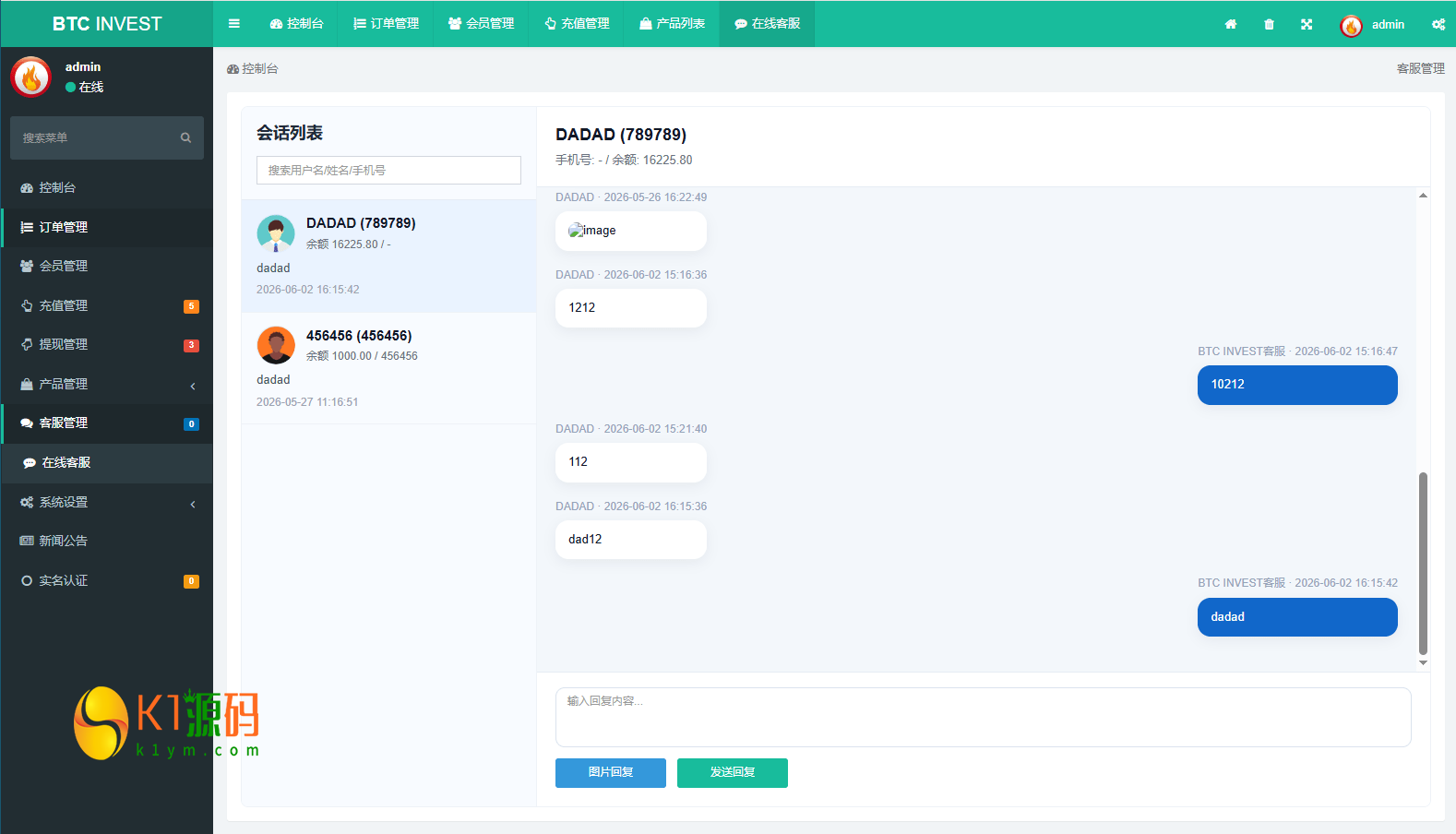Click timestamp 2026-06-02 16:15:42 in list
The width and height of the screenshot is (1456, 834).
[308, 290]
